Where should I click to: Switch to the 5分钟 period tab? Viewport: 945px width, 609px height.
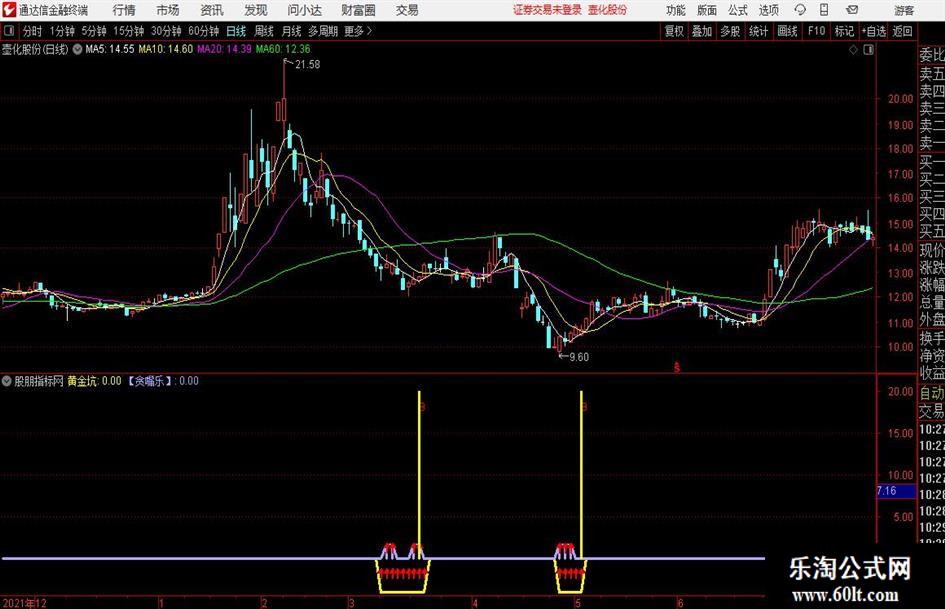pyautogui.click(x=94, y=31)
